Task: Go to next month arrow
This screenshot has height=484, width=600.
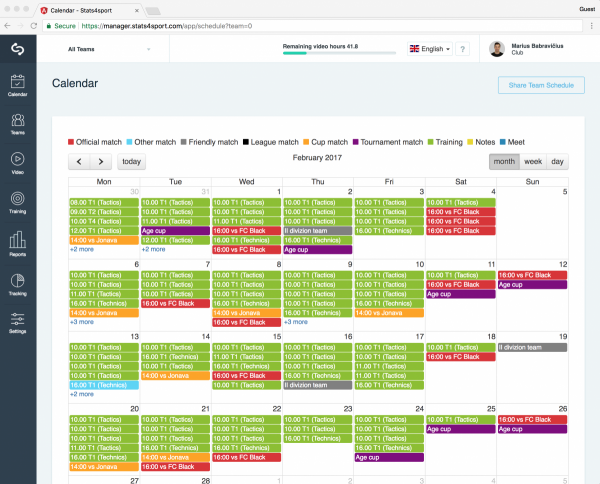Action: point(101,161)
